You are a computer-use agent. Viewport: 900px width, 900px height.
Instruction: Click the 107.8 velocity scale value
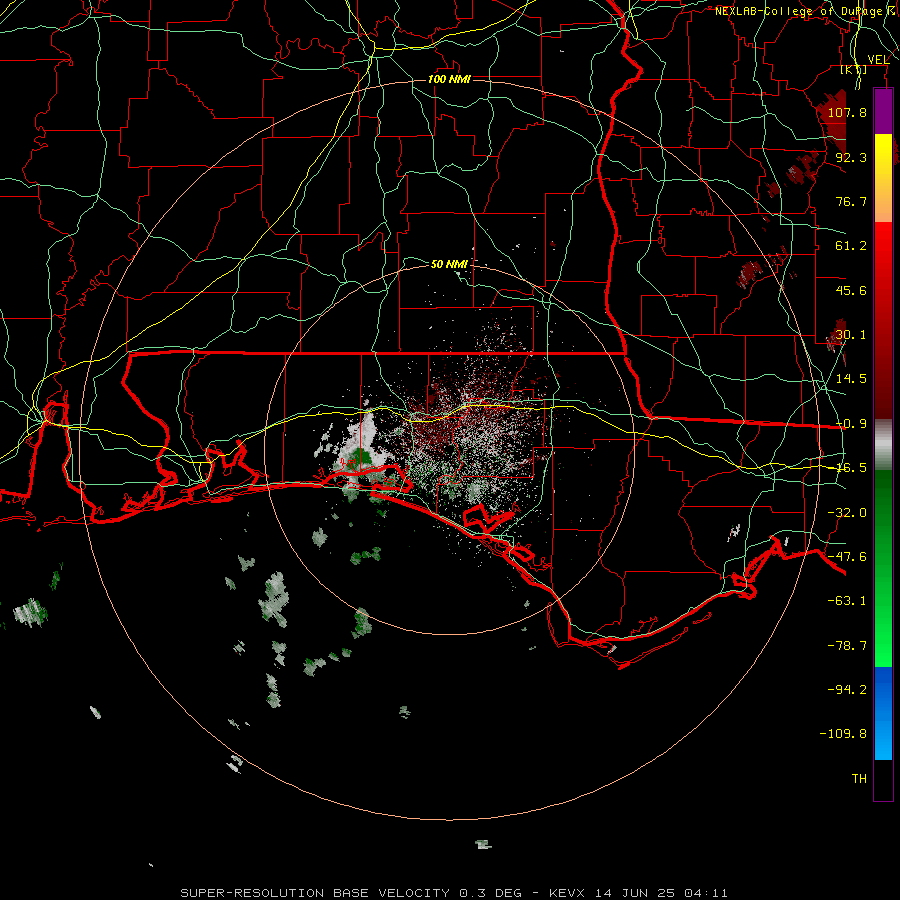click(x=847, y=112)
